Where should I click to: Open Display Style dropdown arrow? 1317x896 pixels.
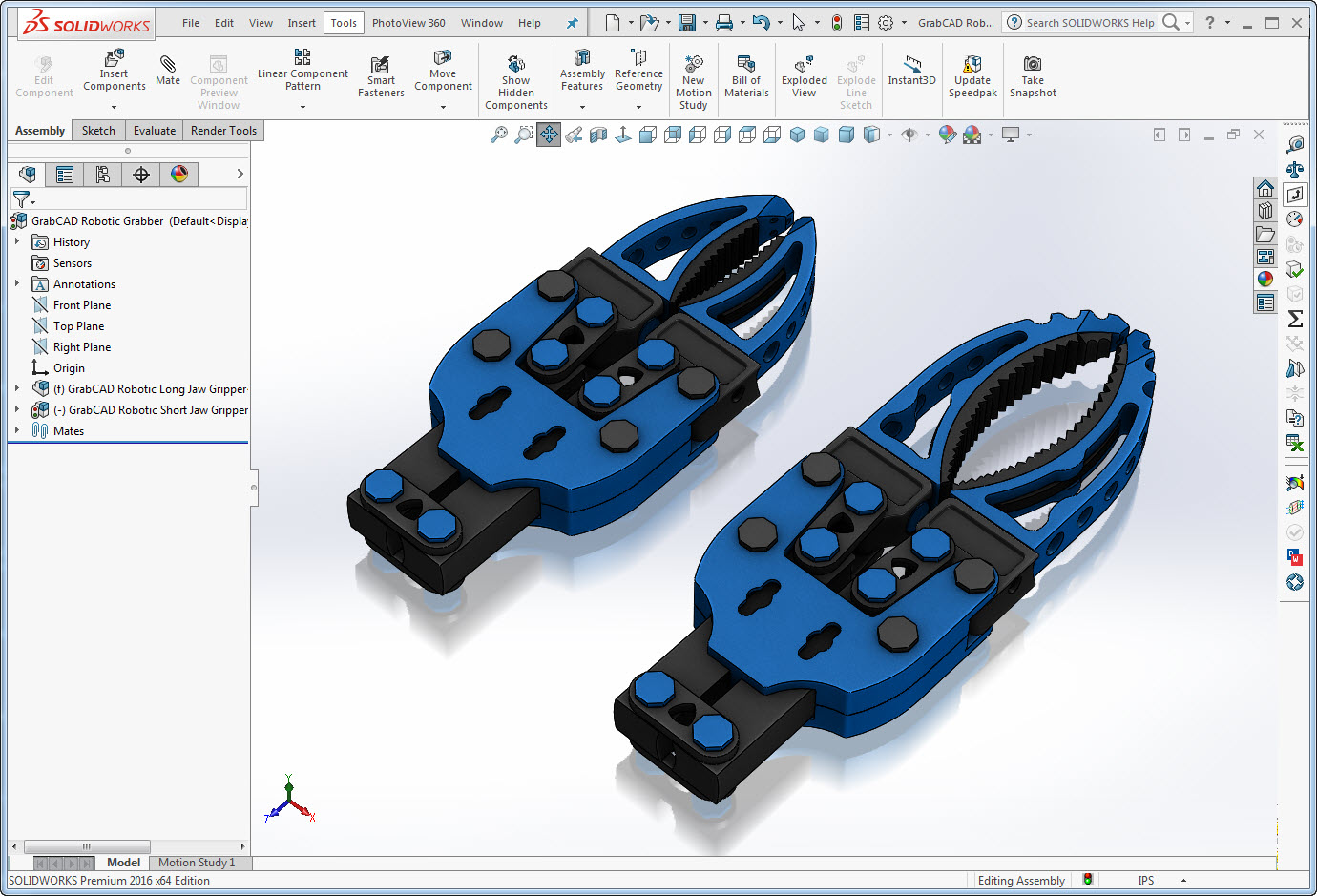click(889, 135)
